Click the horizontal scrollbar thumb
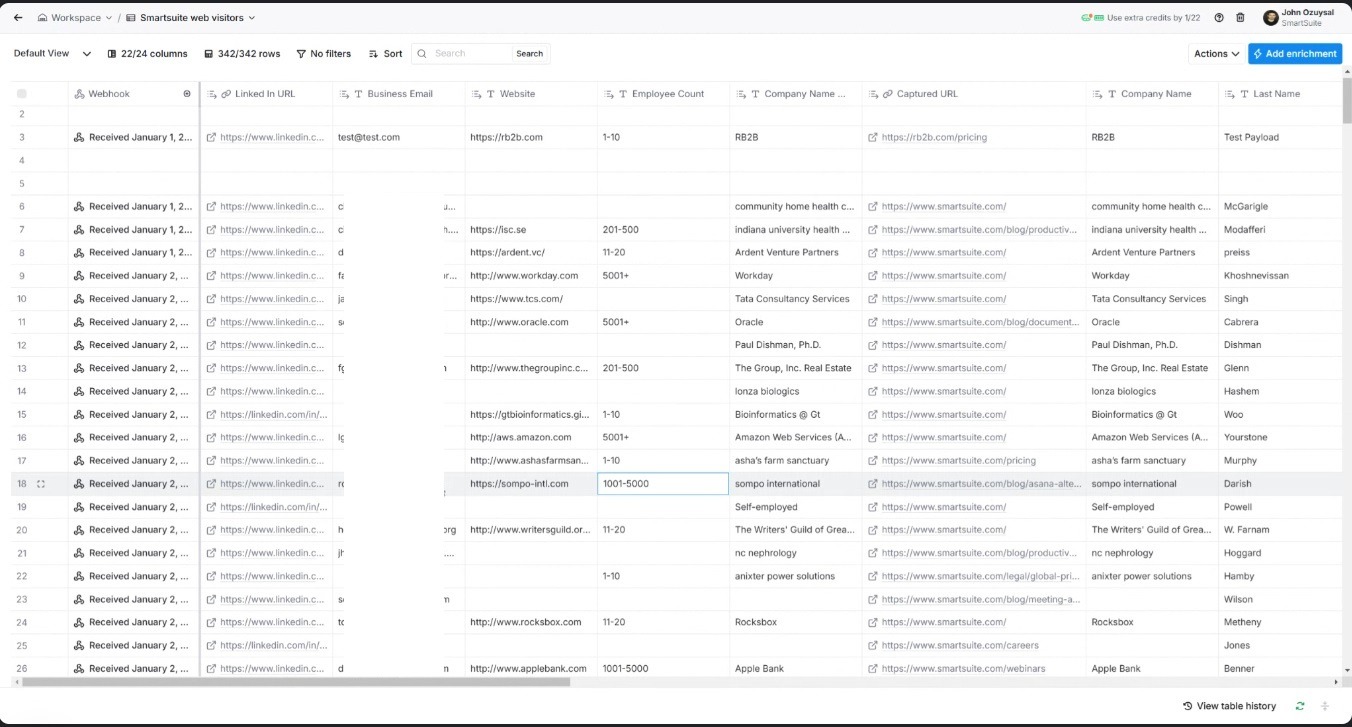The width and height of the screenshot is (1352, 727). (296, 682)
